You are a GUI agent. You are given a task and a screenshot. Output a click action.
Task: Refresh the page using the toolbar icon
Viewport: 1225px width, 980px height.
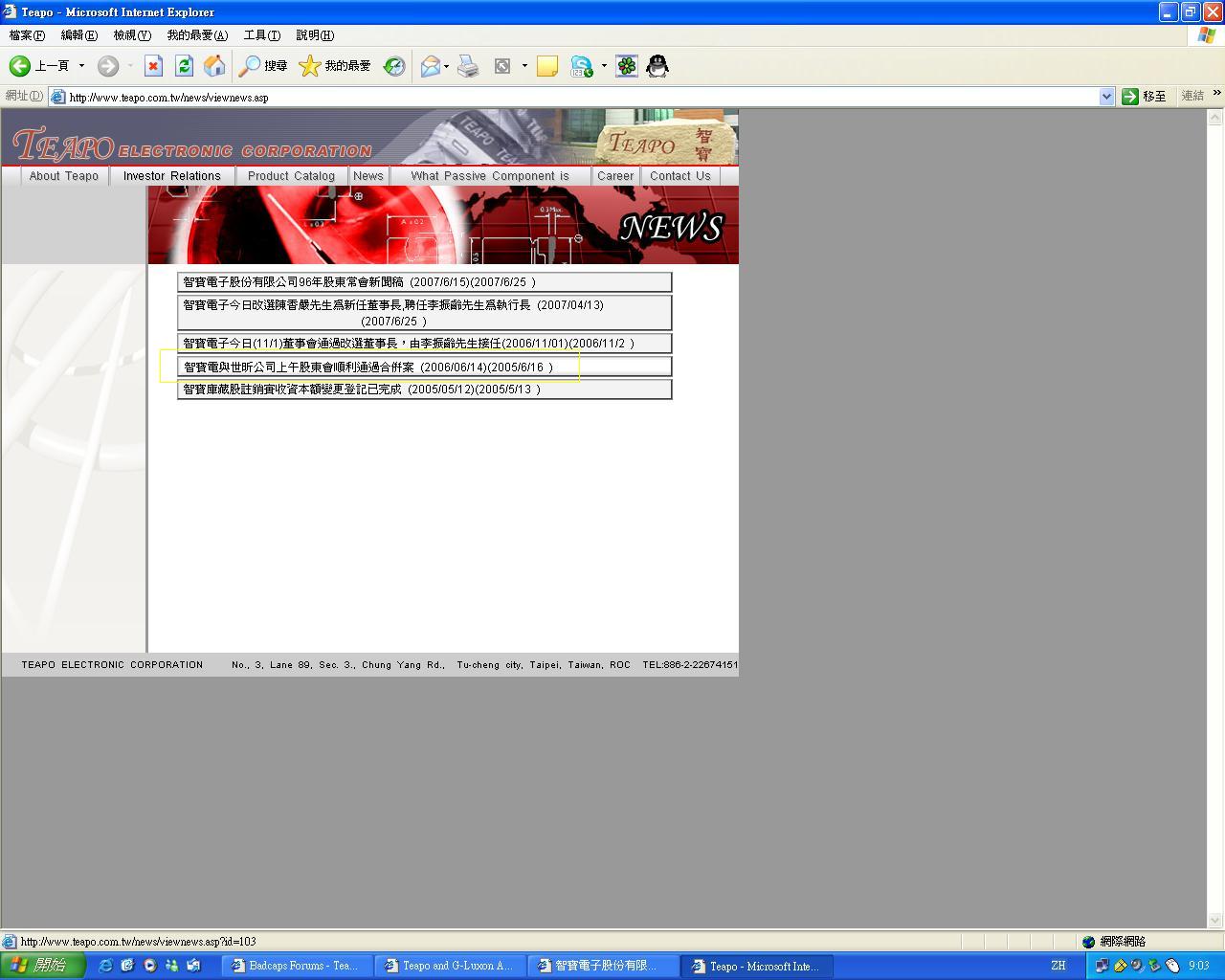pos(184,66)
